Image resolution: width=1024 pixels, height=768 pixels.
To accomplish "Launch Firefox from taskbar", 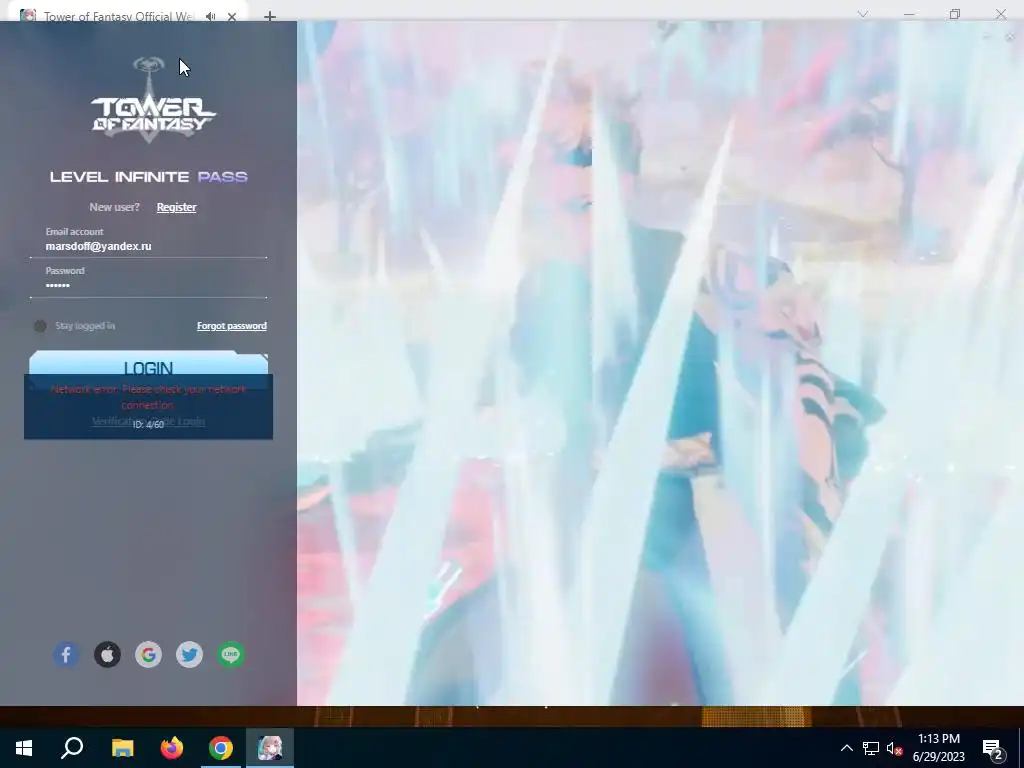I will coord(172,748).
